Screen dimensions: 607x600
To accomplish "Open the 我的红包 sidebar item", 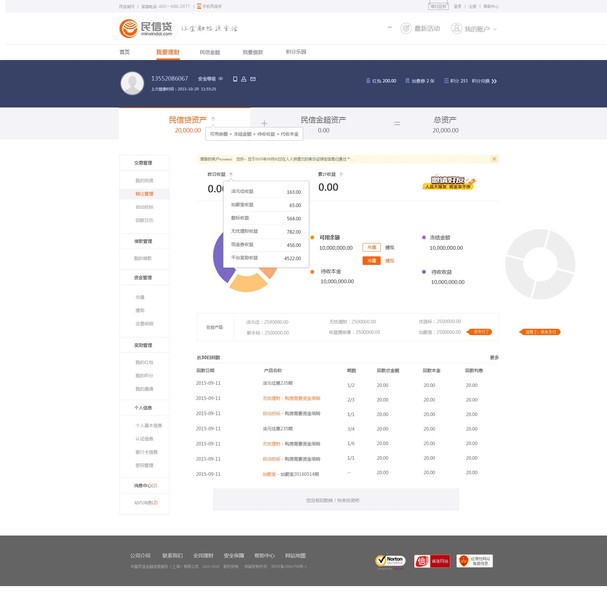I will 144,362.
